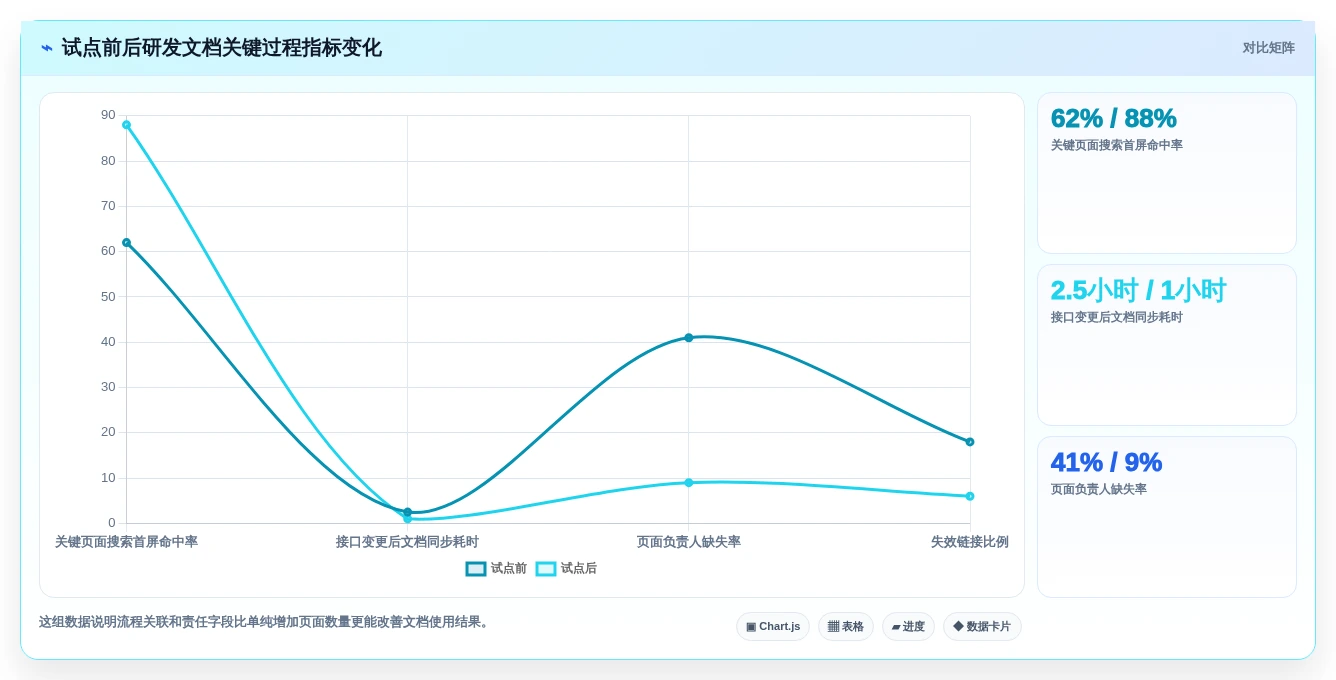Click x-axis label 接口变更后文档同步耗时

tap(407, 542)
